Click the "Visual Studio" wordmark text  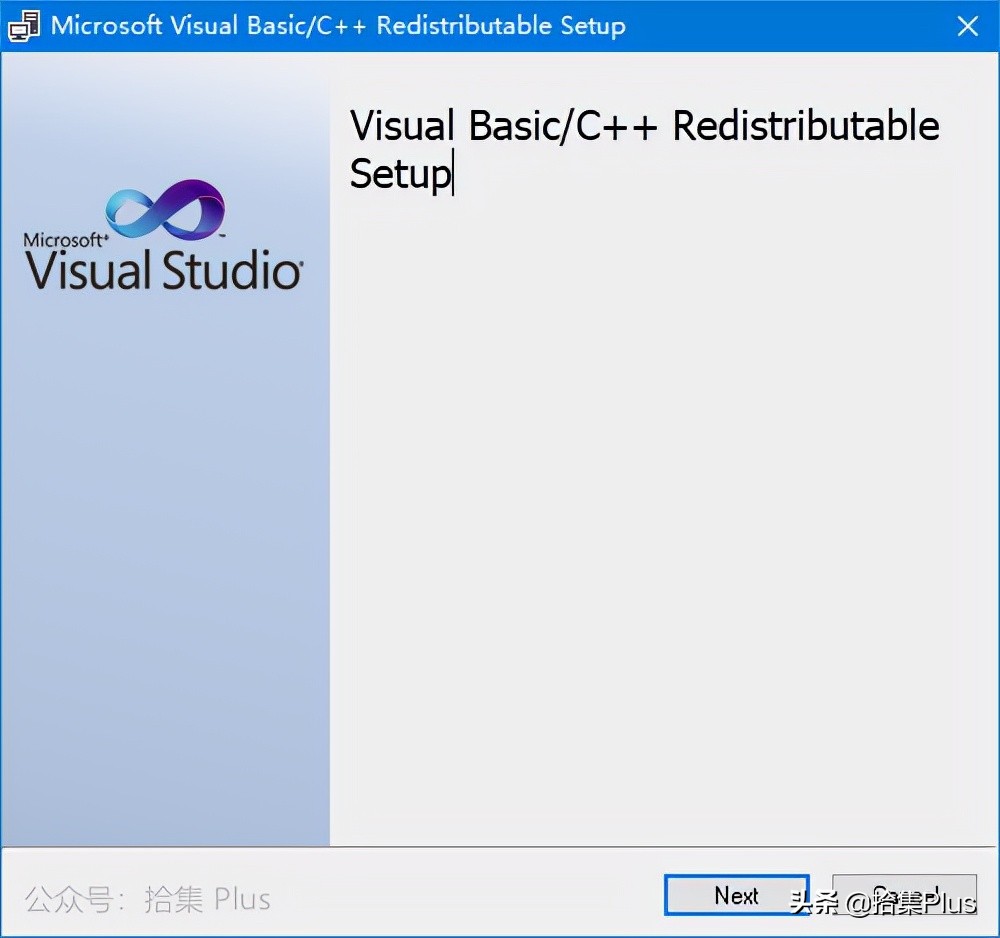pyautogui.click(x=163, y=271)
